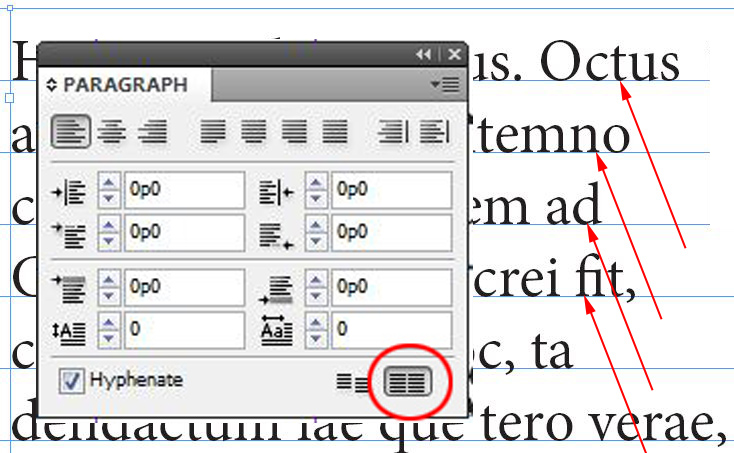
Task: Toggle the Hyphenate checkbox
Action: pyautogui.click(x=72, y=380)
